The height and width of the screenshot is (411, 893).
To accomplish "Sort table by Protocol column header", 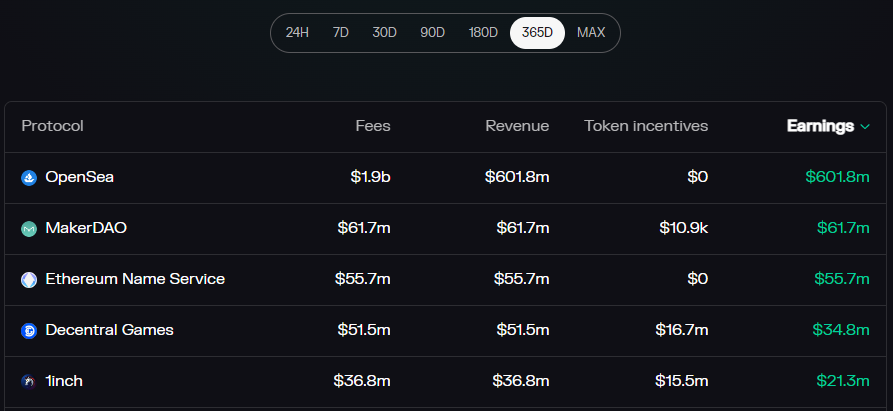I will coord(52,126).
